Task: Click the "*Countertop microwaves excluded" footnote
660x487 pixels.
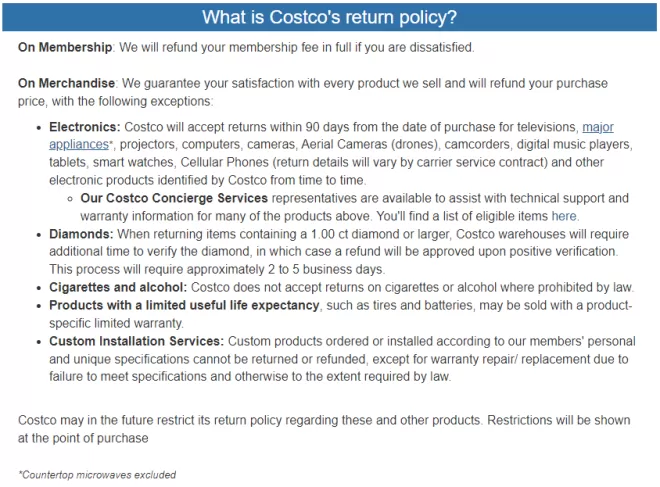Action: coord(97,475)
